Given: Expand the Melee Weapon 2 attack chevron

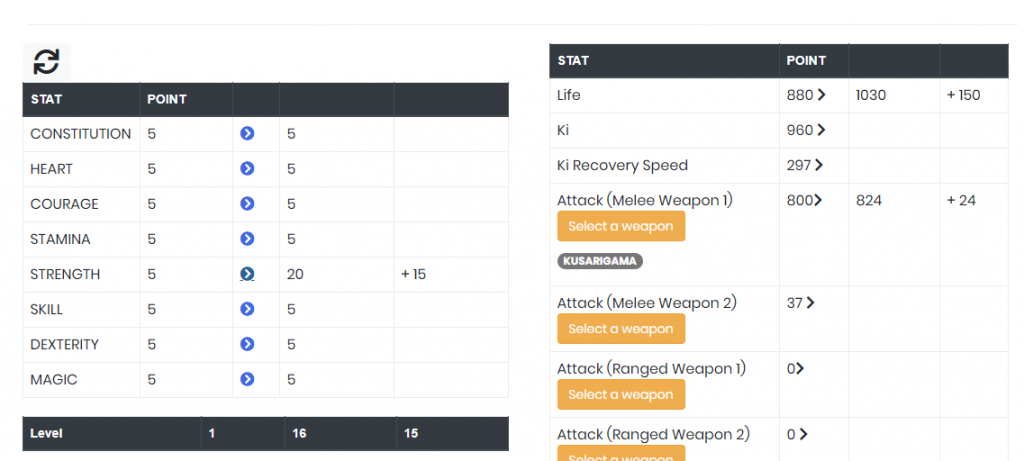Looking at the screenshot, I should [x=810, y=303].
